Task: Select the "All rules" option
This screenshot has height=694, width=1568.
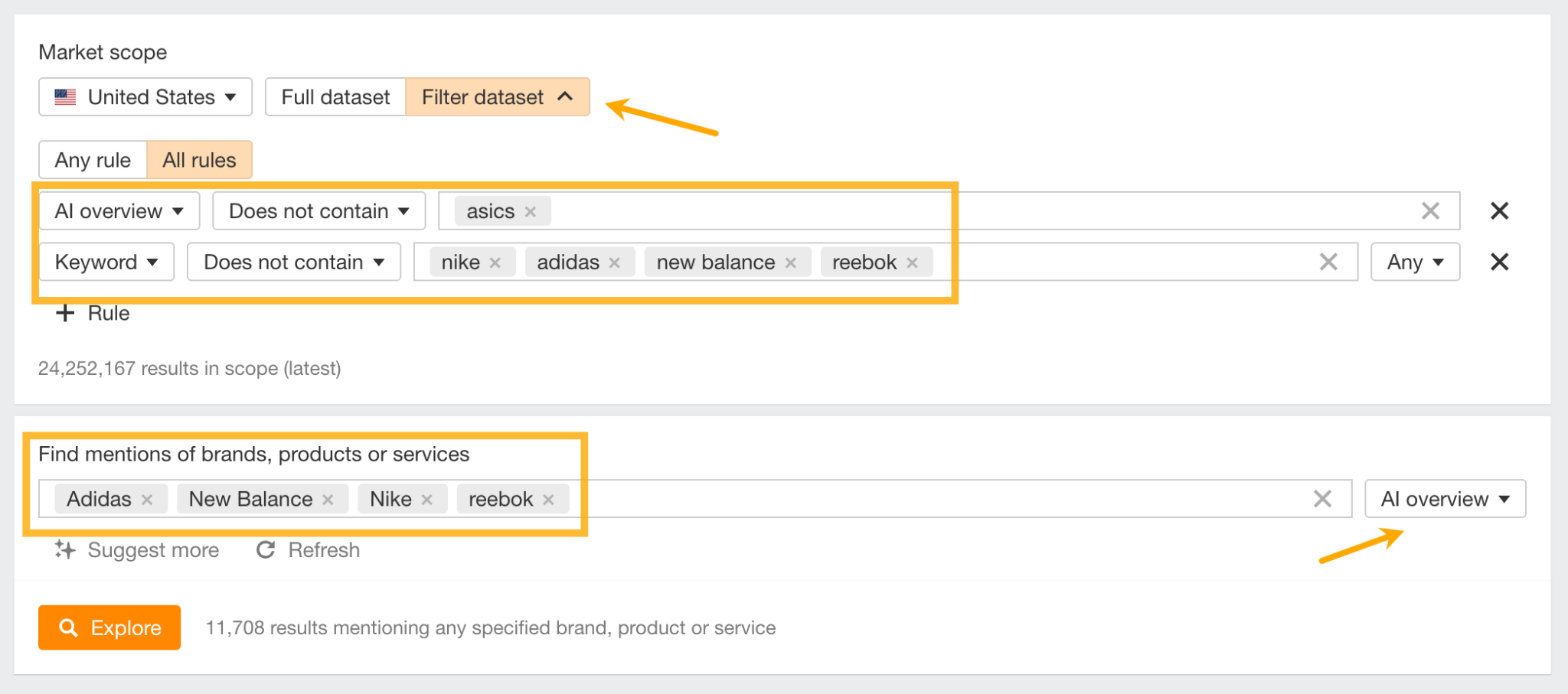Action: [x=198, y=160]
